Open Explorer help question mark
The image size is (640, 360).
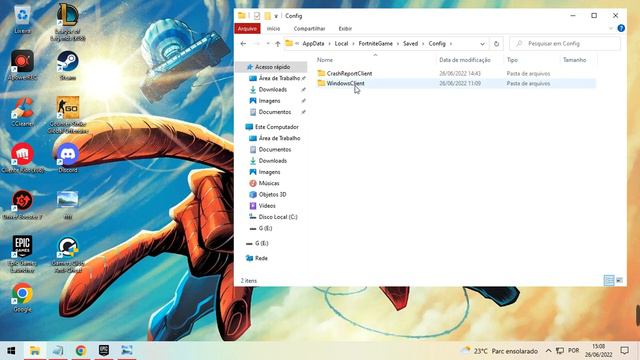[621, 28]
